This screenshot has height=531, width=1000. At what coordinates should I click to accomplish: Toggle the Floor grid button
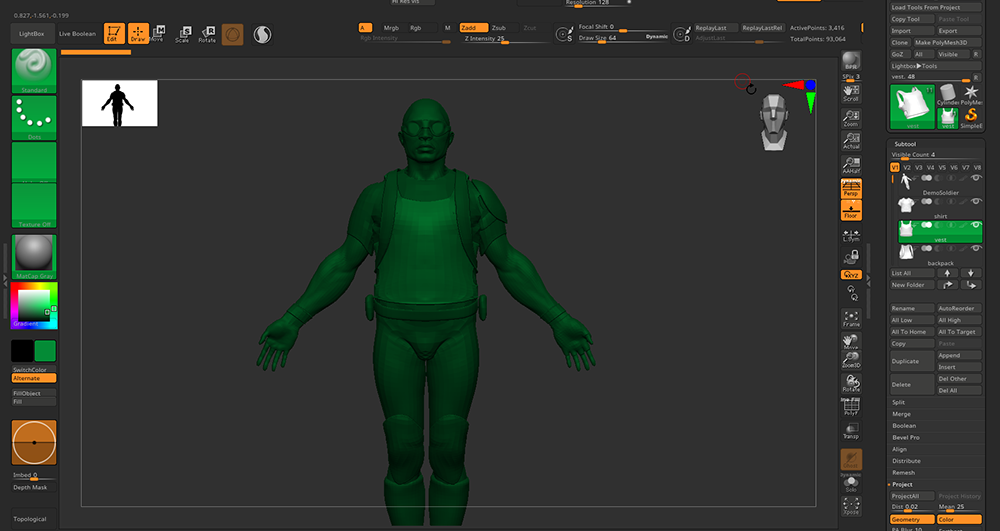pos(851,211)
